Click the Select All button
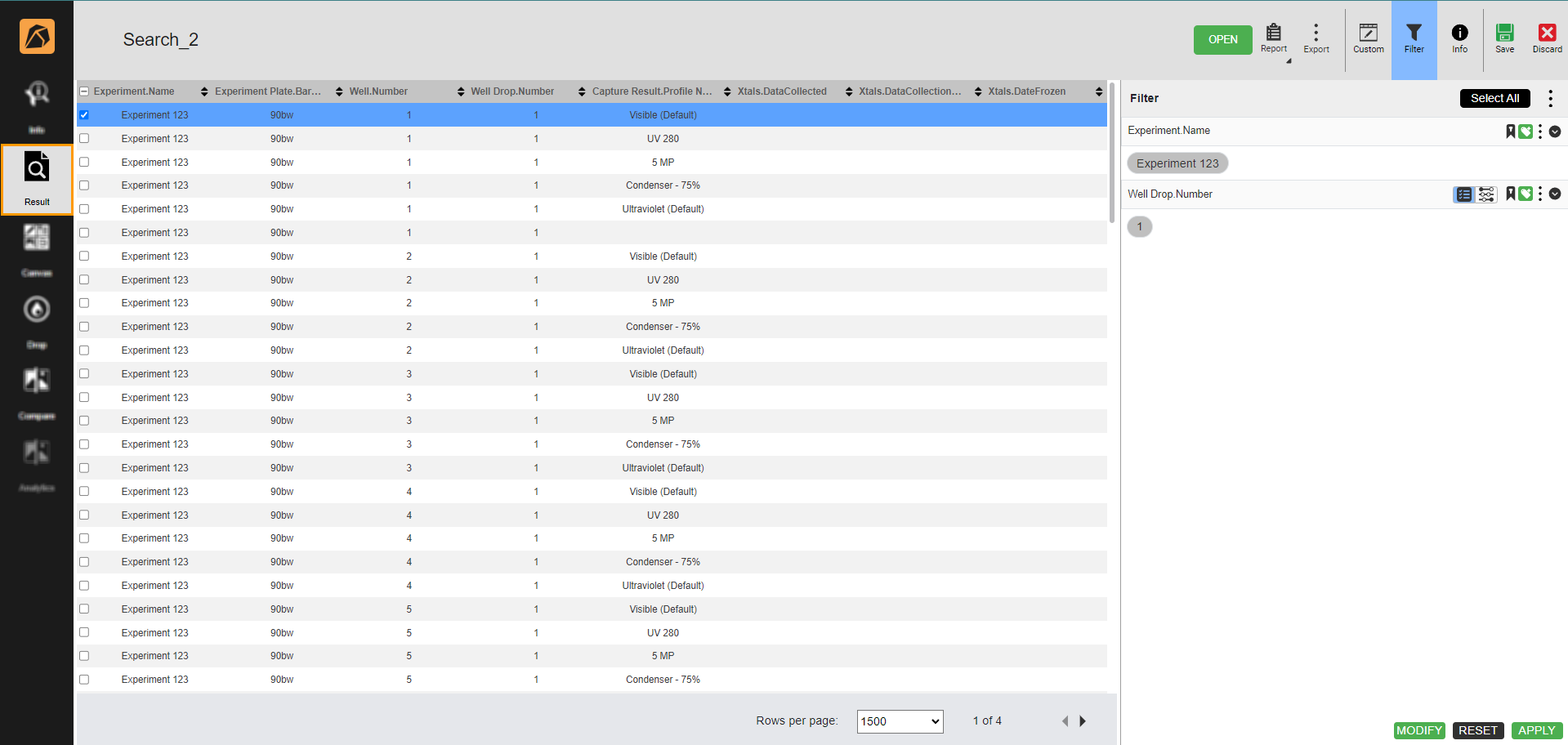 tap(1494, 98)
